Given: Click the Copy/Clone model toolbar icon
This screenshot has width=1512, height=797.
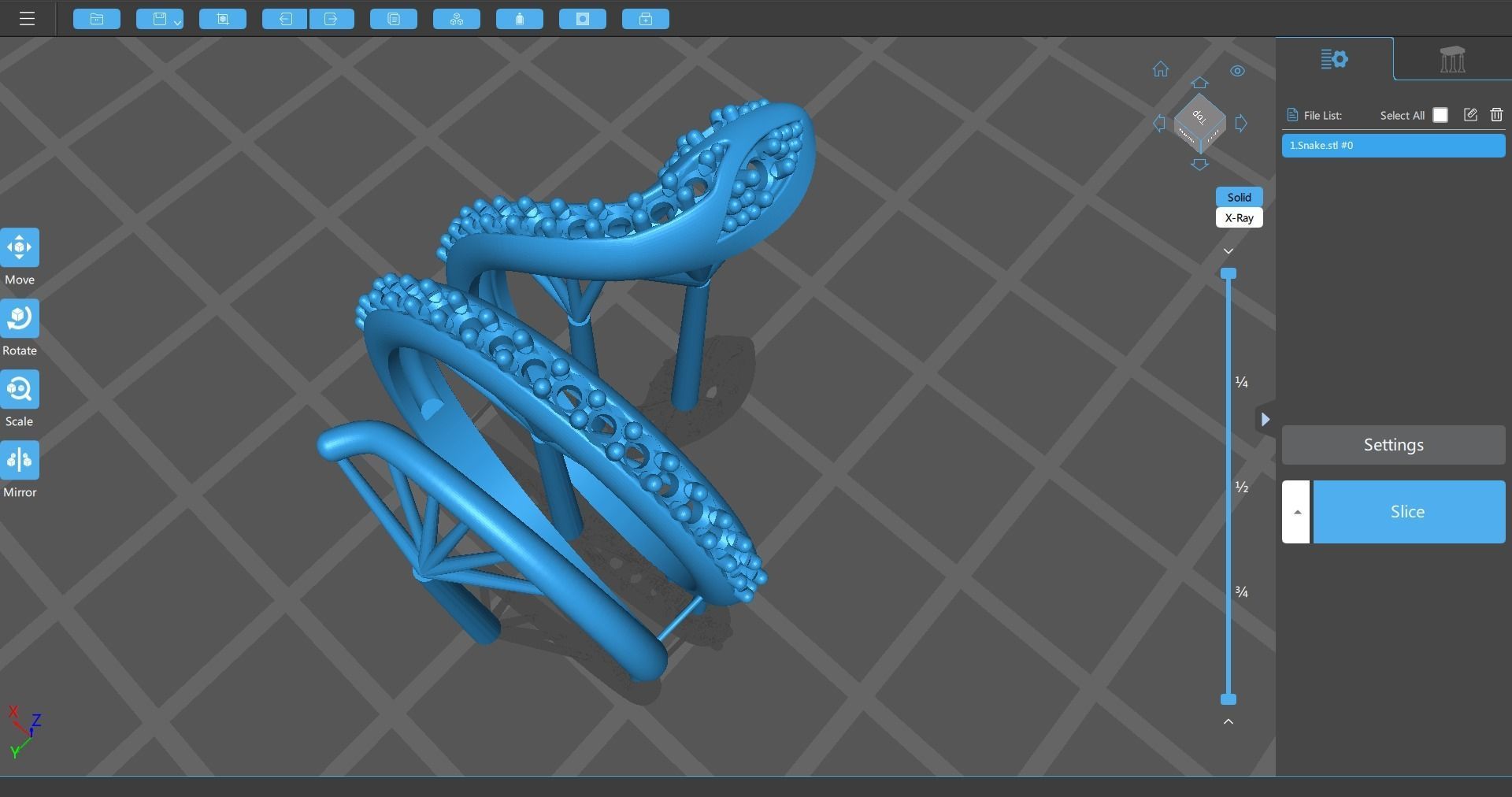Looking at the screenshot, I should (x=394, y=19).
